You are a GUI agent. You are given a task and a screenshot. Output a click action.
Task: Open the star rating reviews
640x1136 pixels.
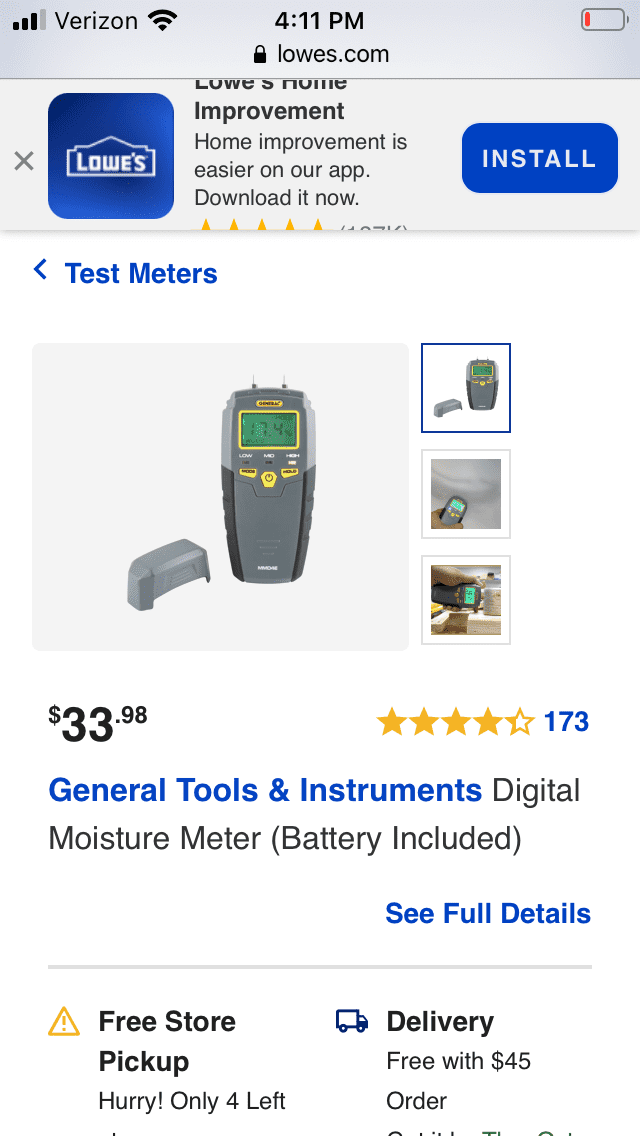(x=455, y=722)
